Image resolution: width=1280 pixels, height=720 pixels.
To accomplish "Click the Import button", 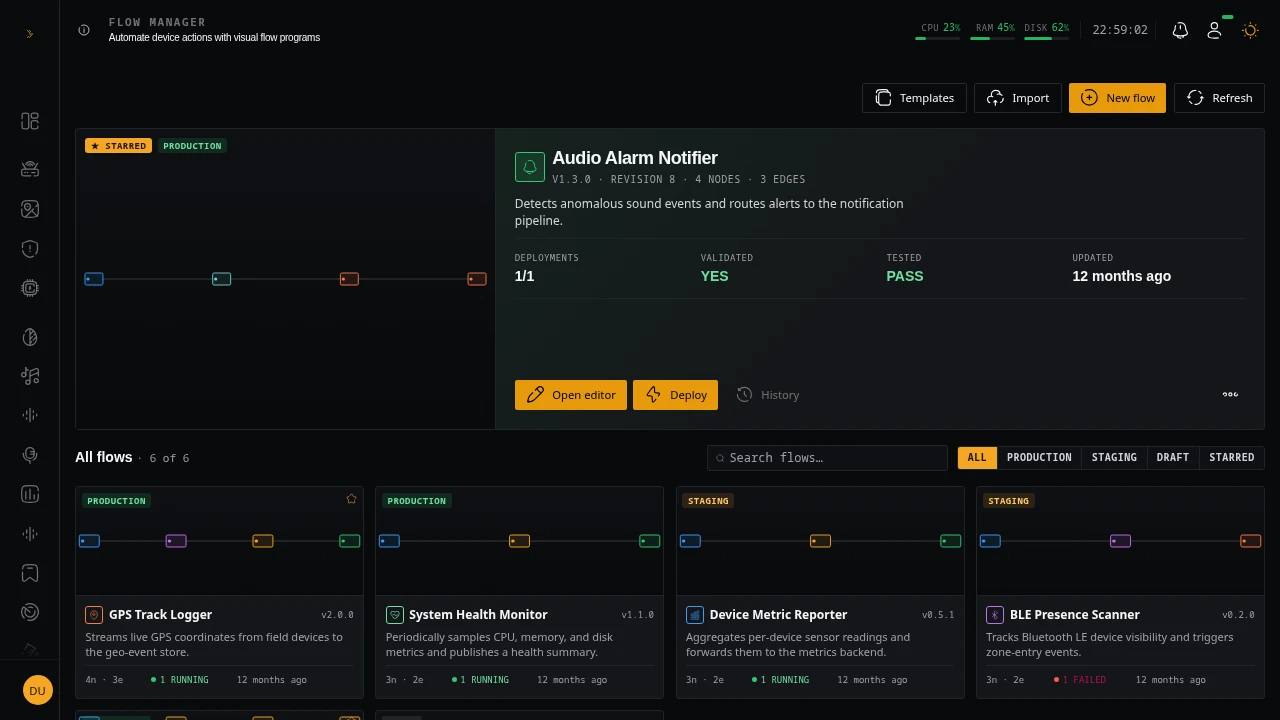I will click(1018, 98).
